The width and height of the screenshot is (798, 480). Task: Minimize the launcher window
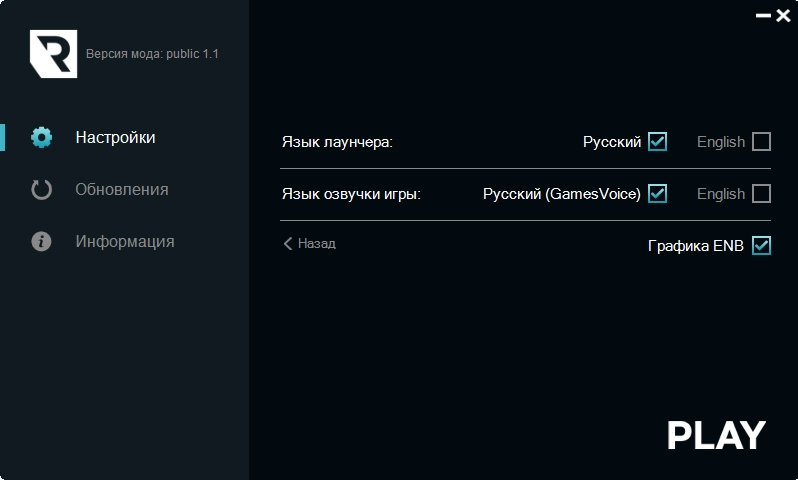[x=764, y=16]
